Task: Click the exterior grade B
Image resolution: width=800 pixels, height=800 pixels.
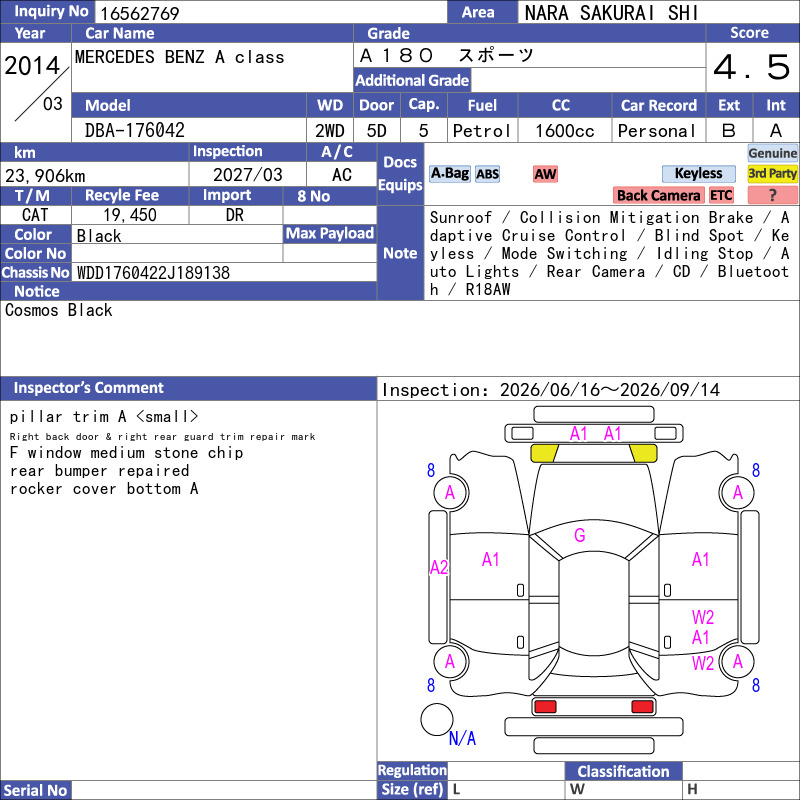Action: (729, 131)
